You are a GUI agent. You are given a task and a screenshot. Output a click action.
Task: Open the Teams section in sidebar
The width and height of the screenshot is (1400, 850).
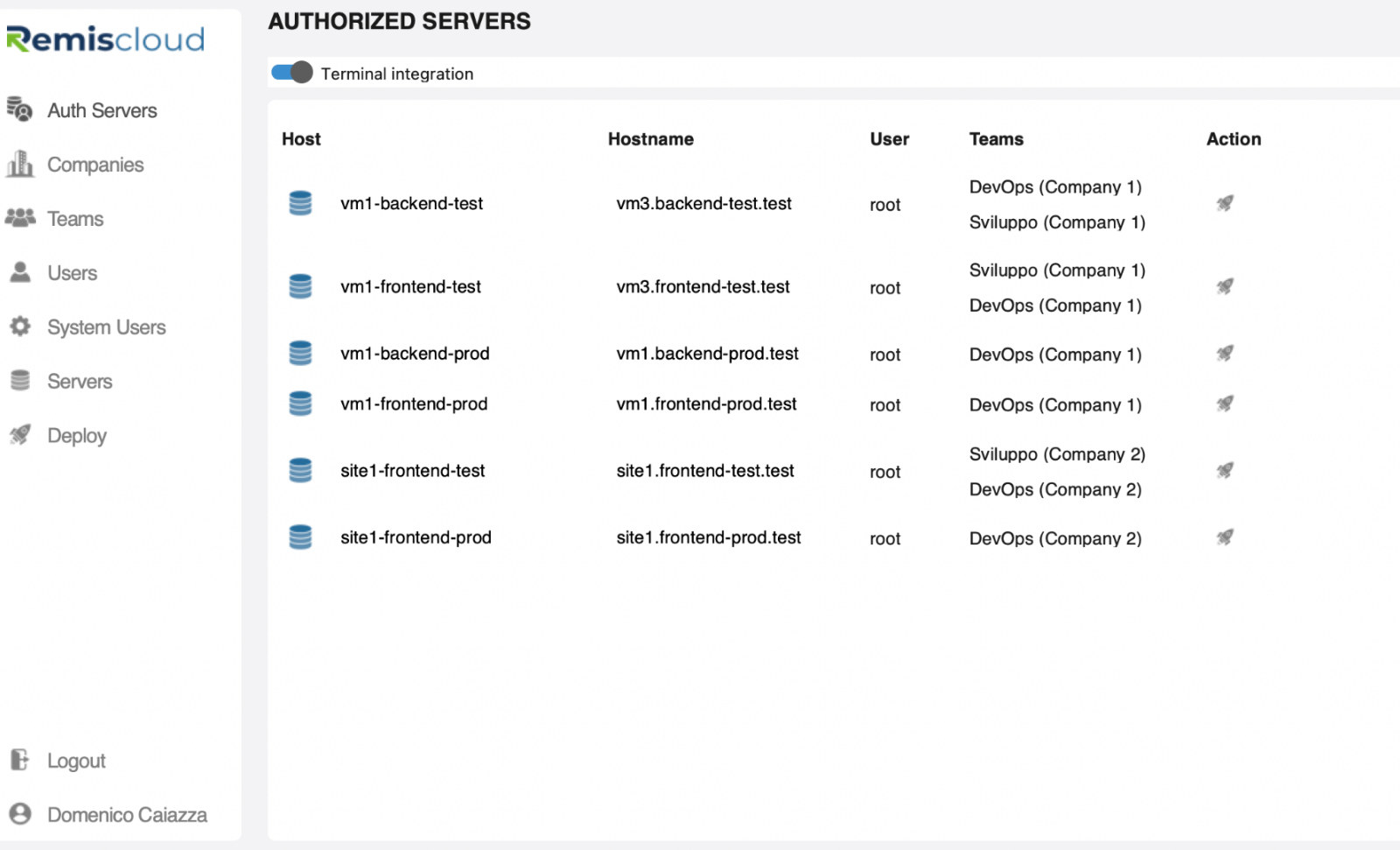click(21, 218)
